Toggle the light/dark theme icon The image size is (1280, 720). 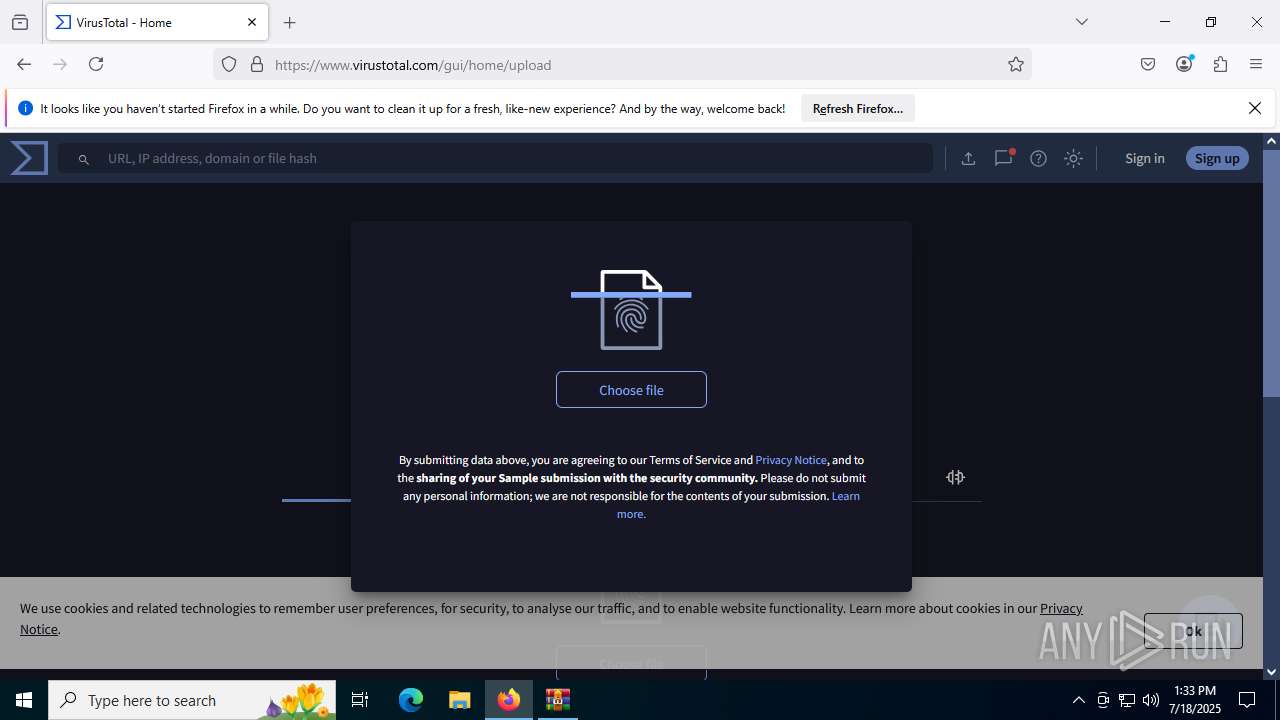point(1073,158)
